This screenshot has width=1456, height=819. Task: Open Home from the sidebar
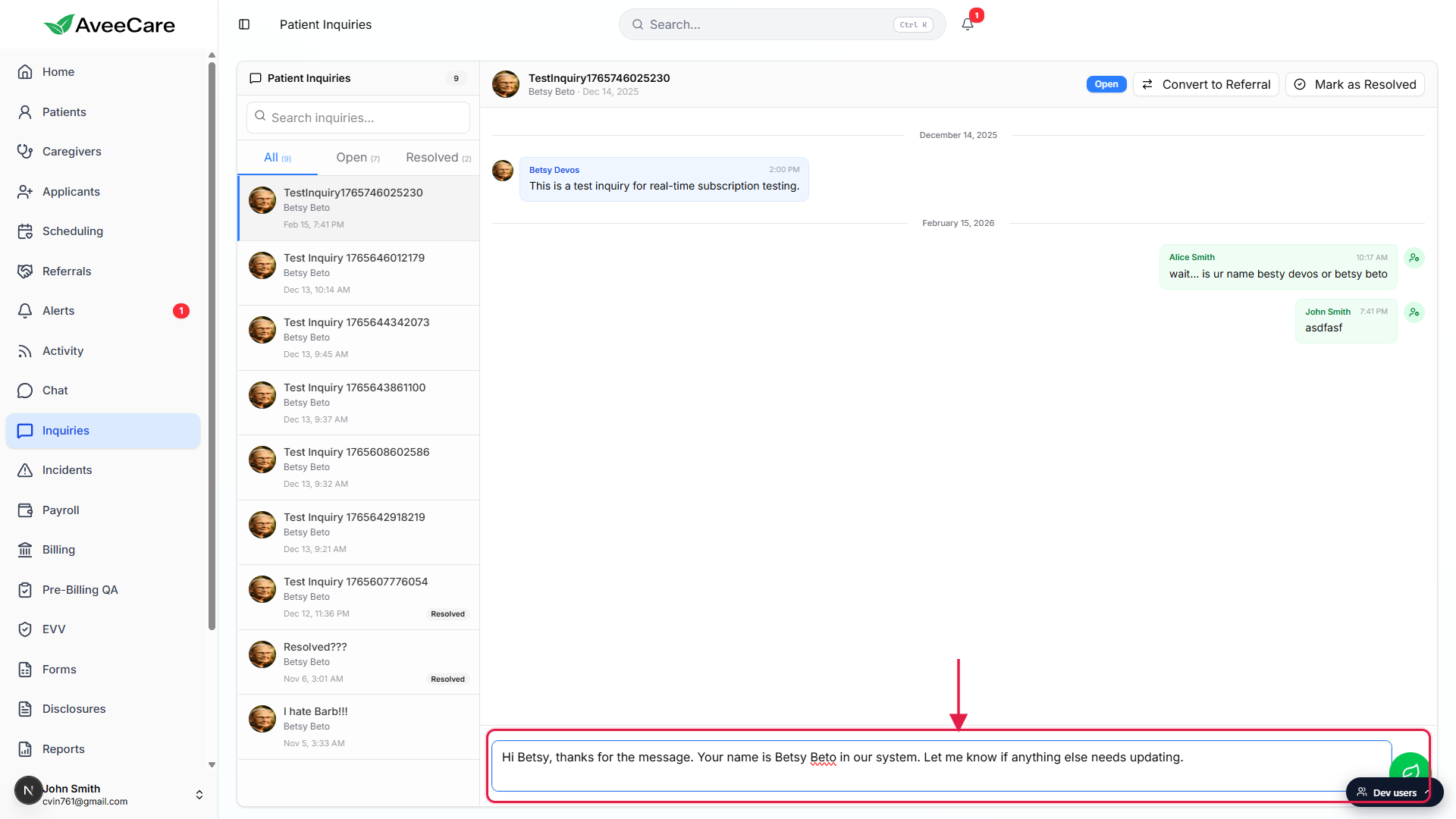tap(103, 72)
